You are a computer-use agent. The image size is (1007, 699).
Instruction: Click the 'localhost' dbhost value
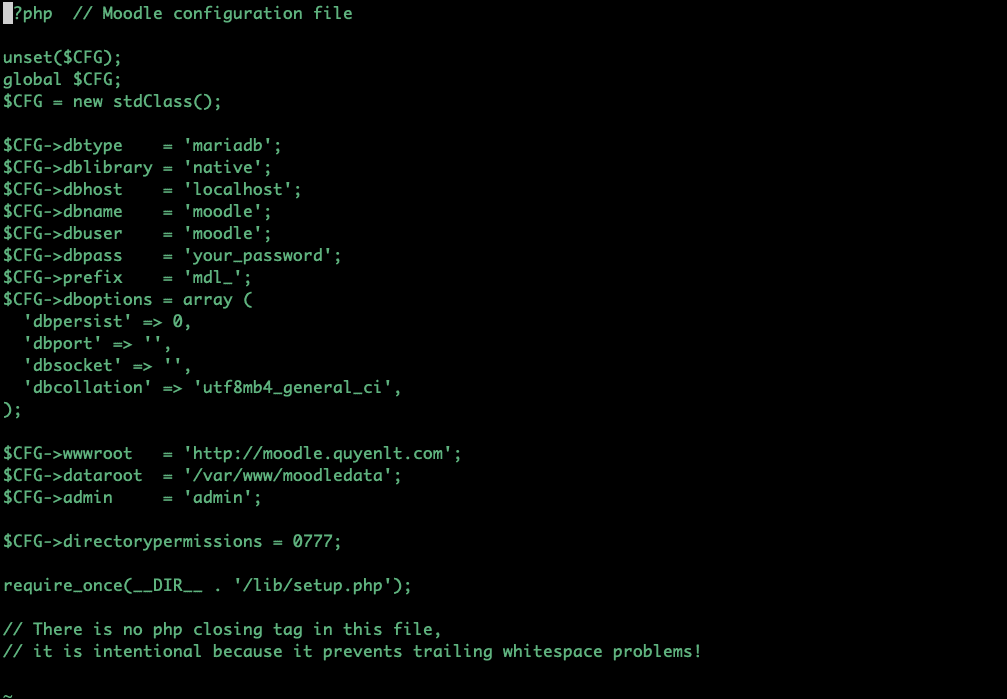242,190
